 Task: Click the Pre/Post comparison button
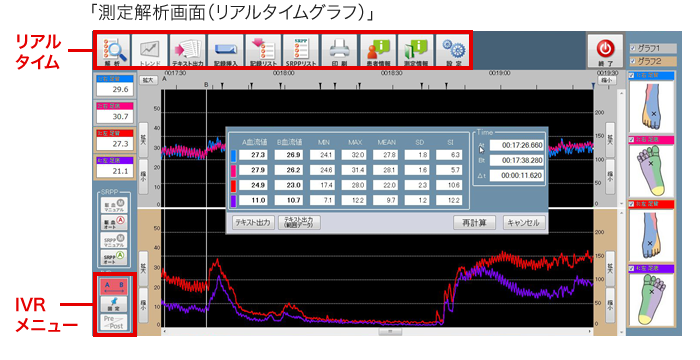(114, 322)
